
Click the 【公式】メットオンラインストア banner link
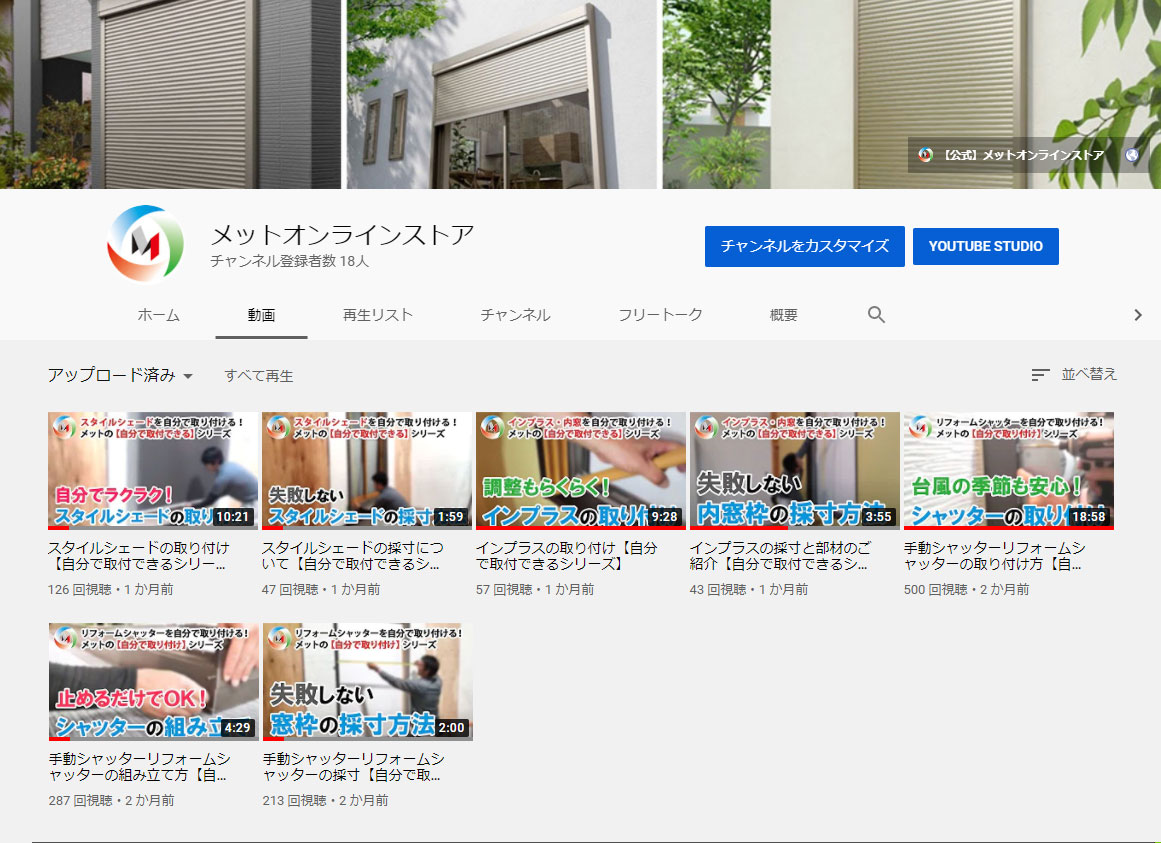(1012, 155)
